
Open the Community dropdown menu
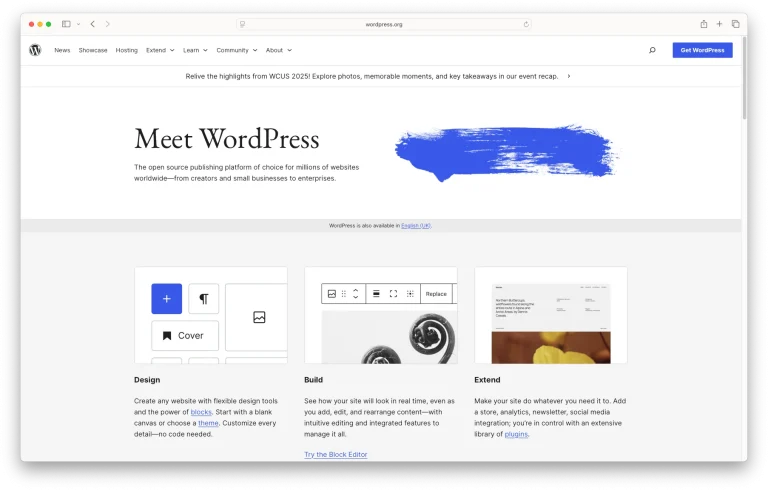click(236, 50)
